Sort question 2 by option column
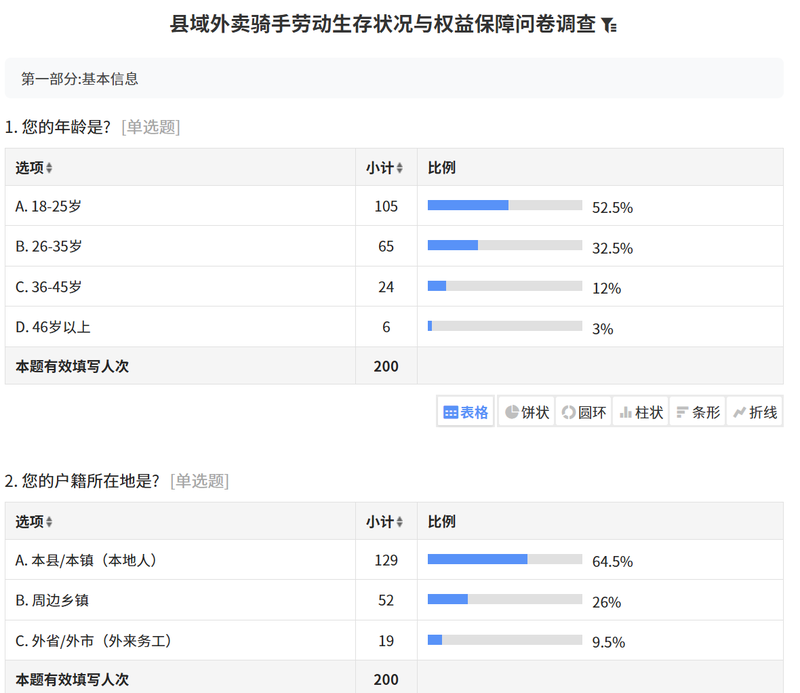Image resolution: width=800 pixels, height=693 pixels. pyautogui.click(x=35, y=522)
